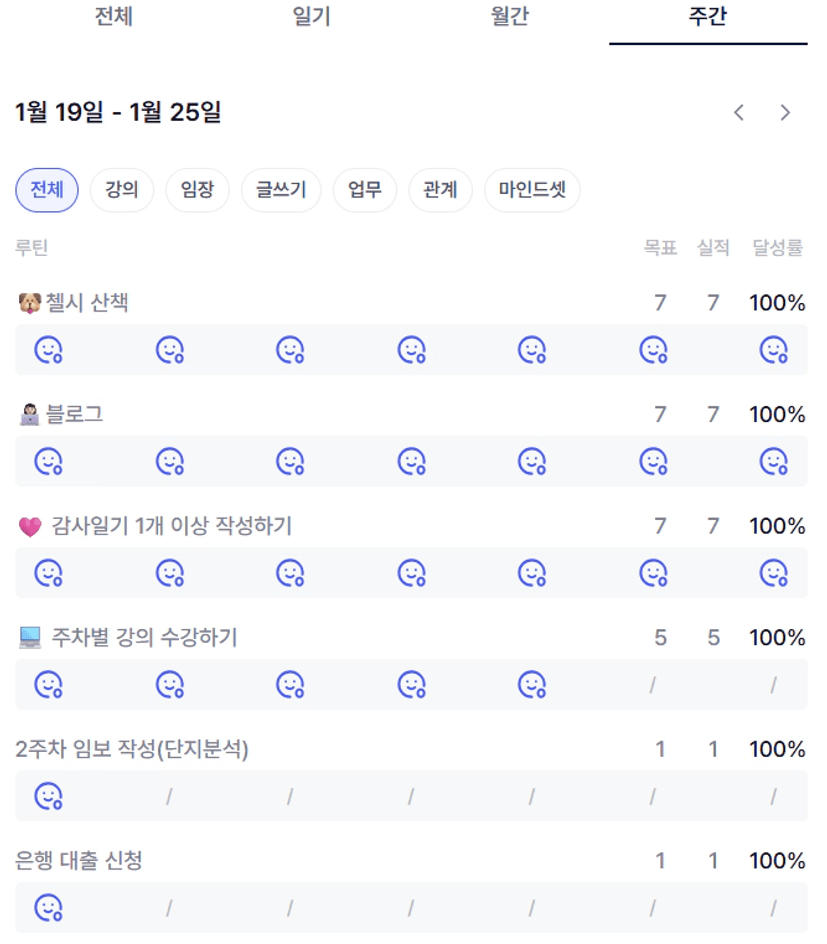827x944 pixels.
Task: Filter routines by 마인드셋 category
Action: coord(532,190)
